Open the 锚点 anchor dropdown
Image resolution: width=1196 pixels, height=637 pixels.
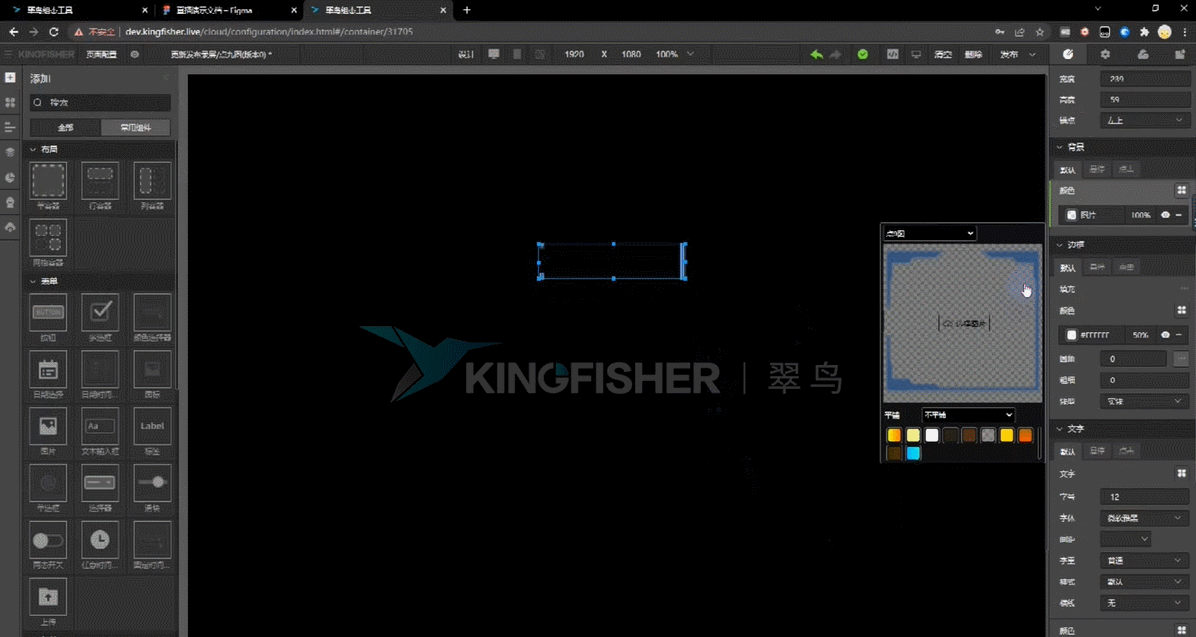coord(1144,121)
